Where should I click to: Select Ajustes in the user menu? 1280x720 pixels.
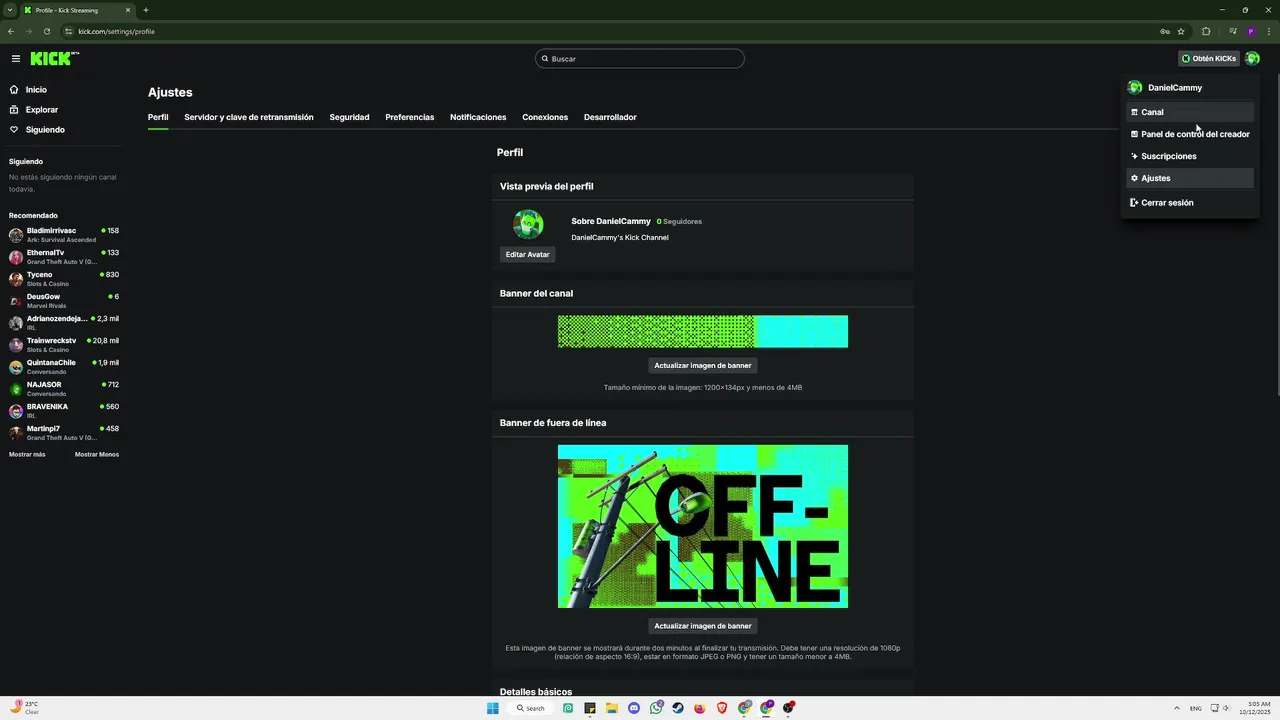coord(1190,178)
